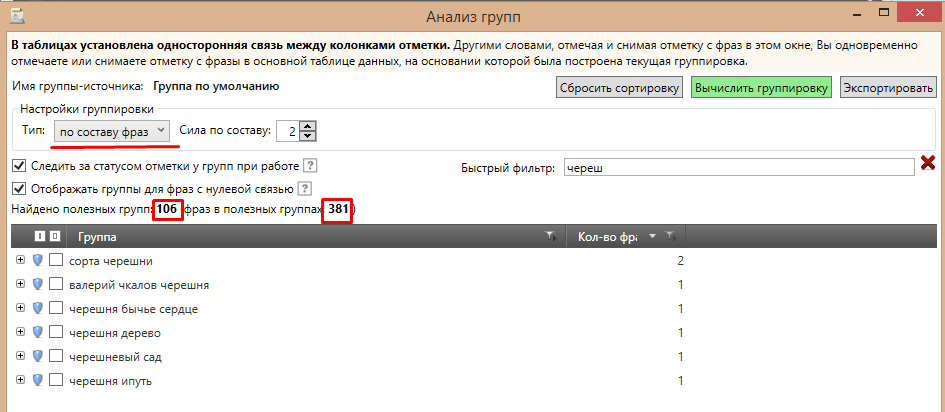
Task: Open help icon next to Следить за статусом
Action: pos(309,165)
